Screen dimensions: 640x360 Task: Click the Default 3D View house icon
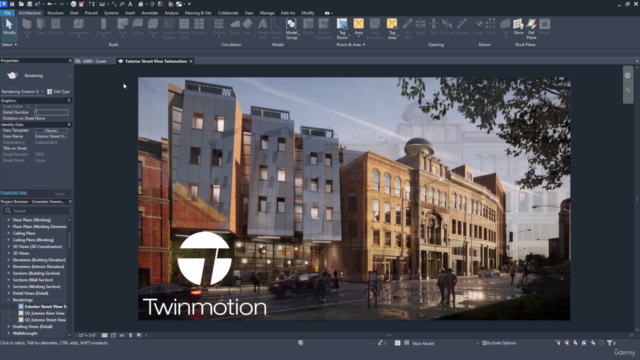coord(140,4)
